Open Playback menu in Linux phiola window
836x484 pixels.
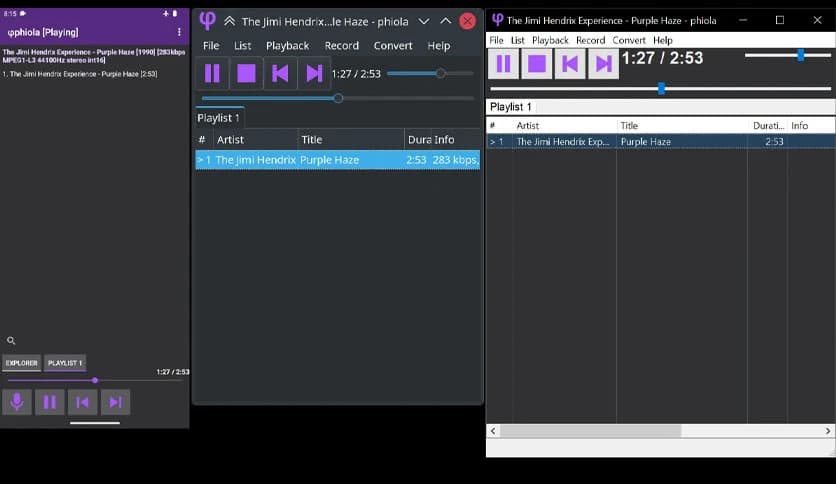pos(287,46)
